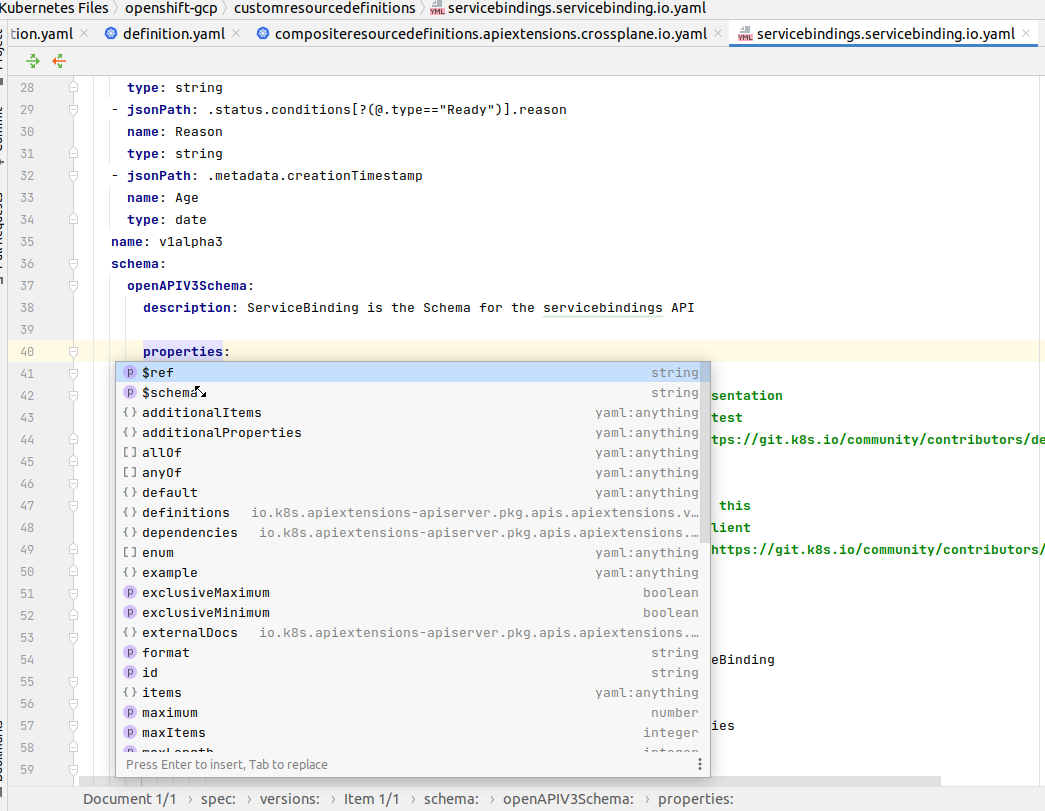Click the array icon beside anyOf suggestion

point(129,472)
